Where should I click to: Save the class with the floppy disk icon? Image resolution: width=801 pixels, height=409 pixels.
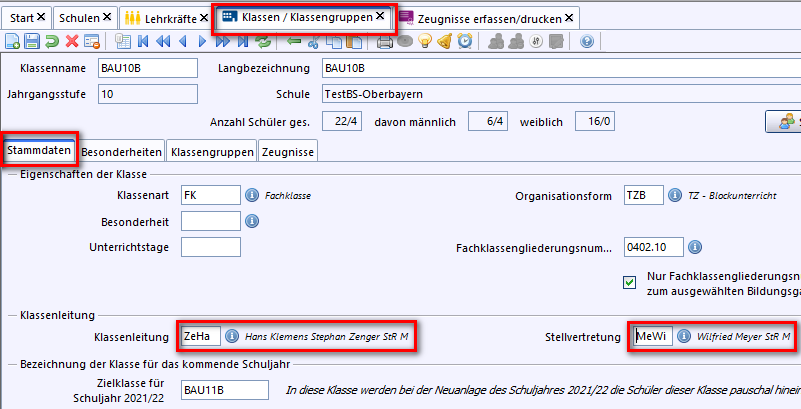coord(32,41)
